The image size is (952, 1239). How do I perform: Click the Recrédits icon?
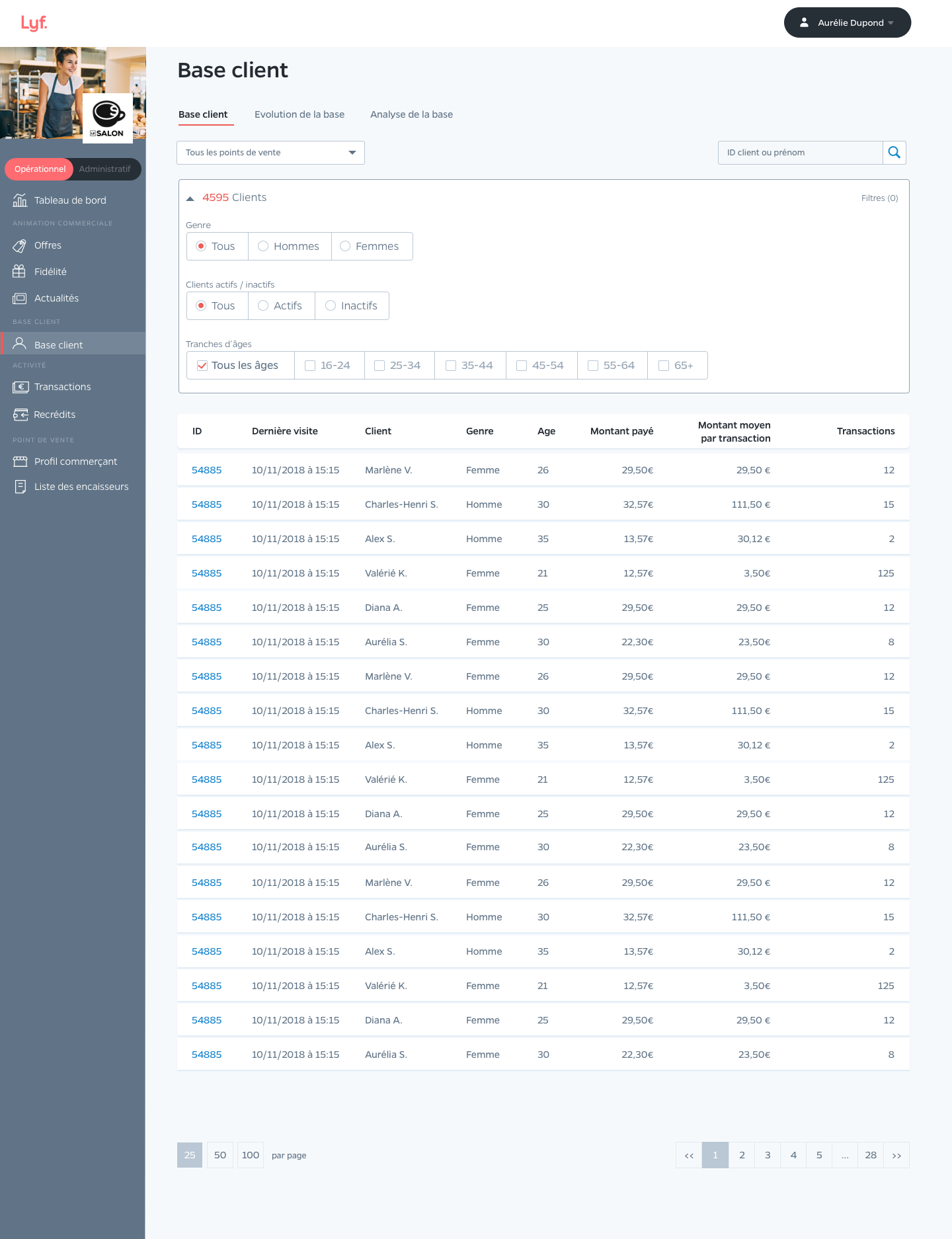(x=20, y=415)
